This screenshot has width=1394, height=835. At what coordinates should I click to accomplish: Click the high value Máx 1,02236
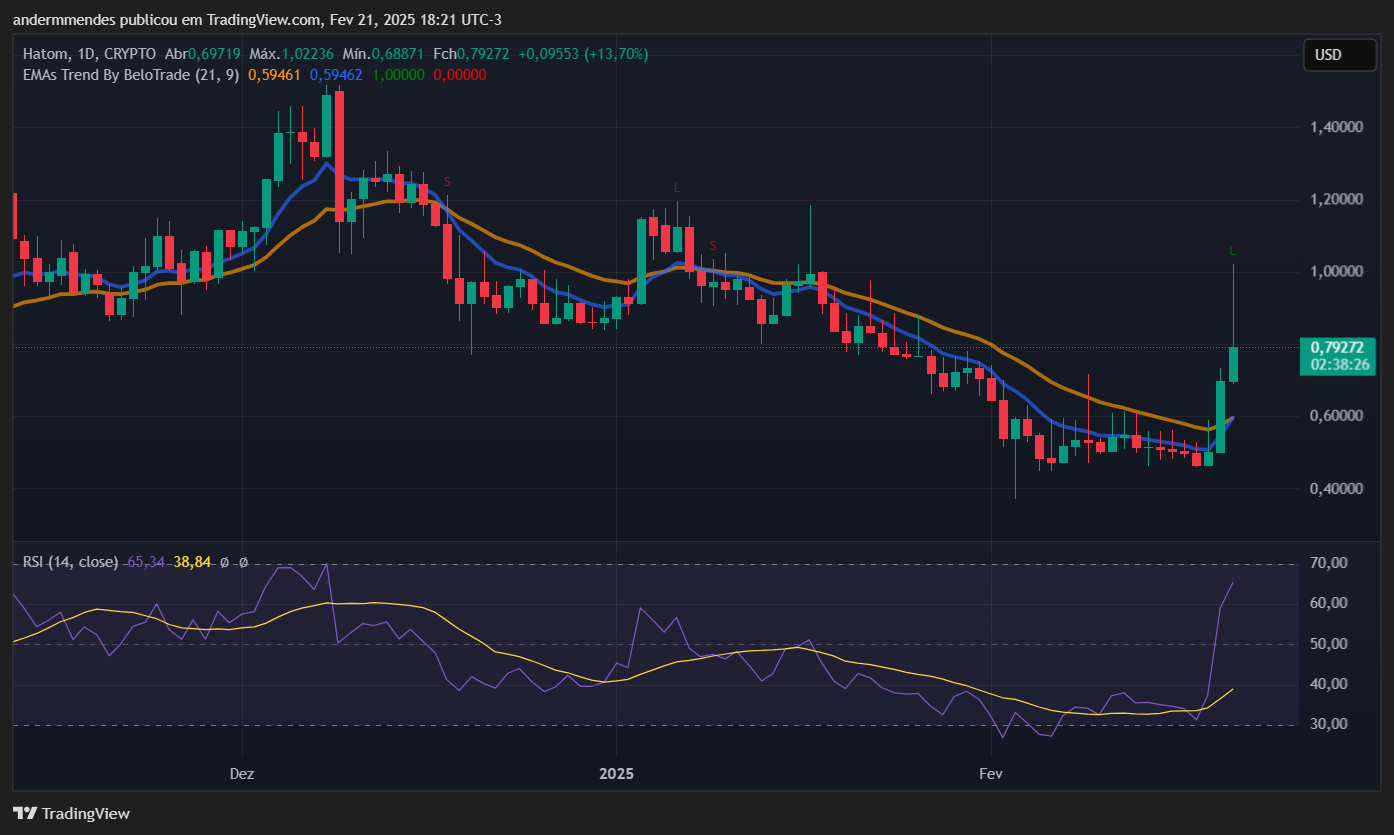(x=292, y=53)
